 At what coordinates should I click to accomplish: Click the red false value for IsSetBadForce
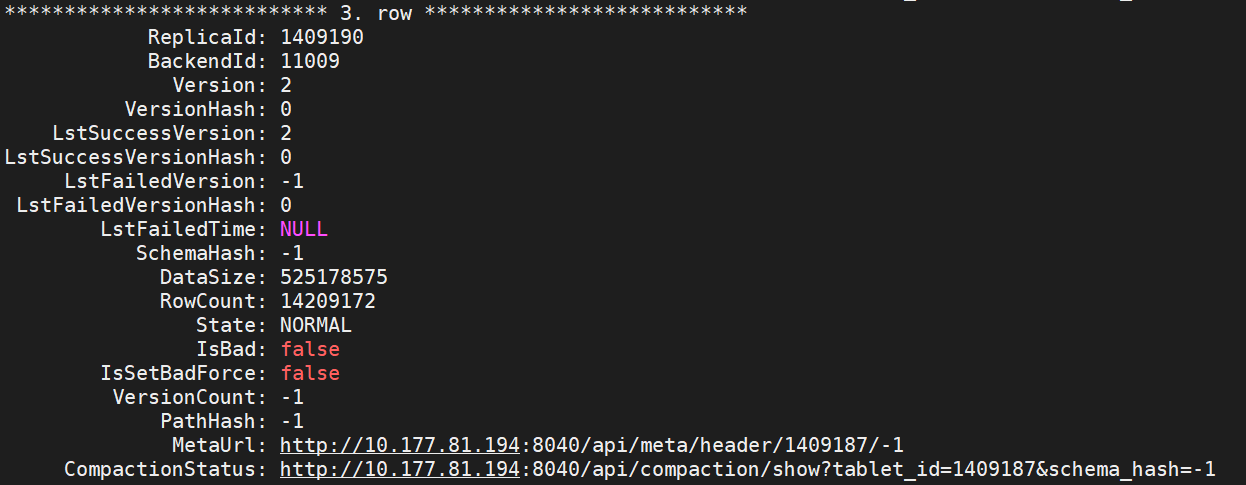(x=310, y=373)
